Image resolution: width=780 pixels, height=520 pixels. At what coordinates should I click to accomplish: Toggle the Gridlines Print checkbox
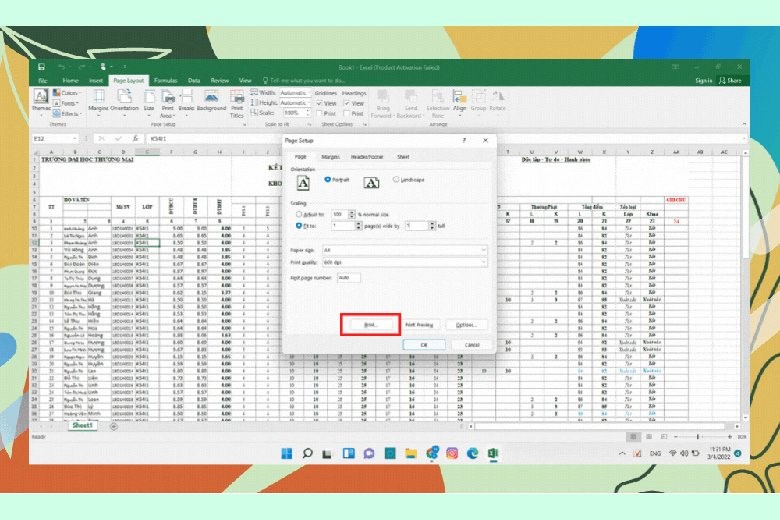pyautogui.click(x=319, y=113)
